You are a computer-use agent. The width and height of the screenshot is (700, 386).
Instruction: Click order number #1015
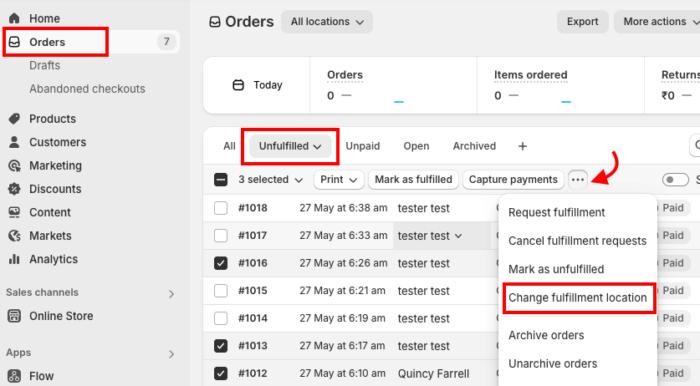click(253, 291)
